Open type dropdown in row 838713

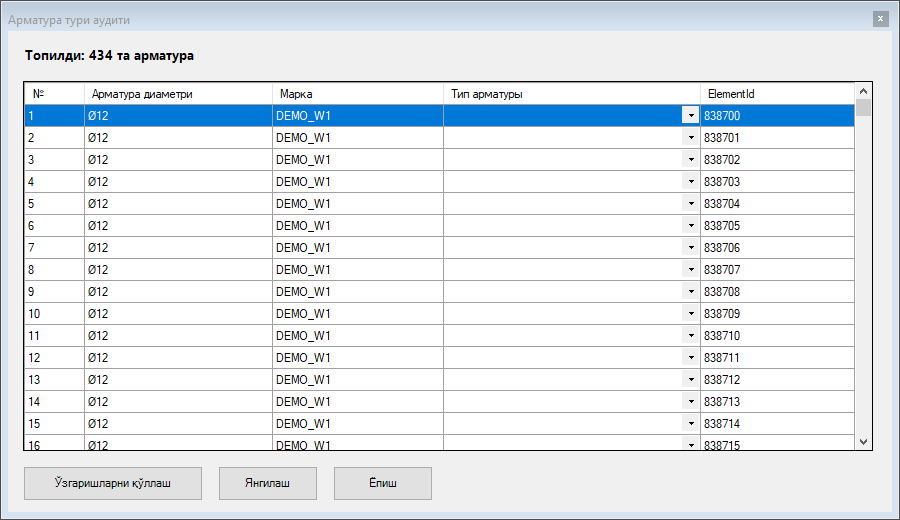pyautogui.click(x=690, y=401)
